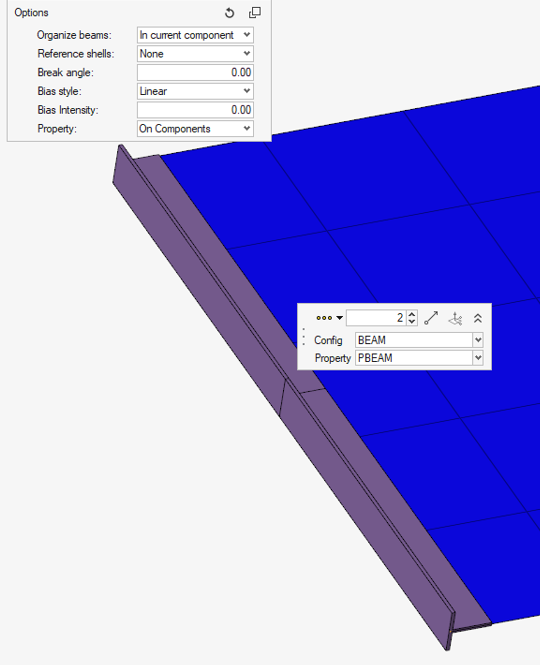This screenshot has height=665, width=540.
Task: Click the Bias Intensity input field
Action: point(195,110)
